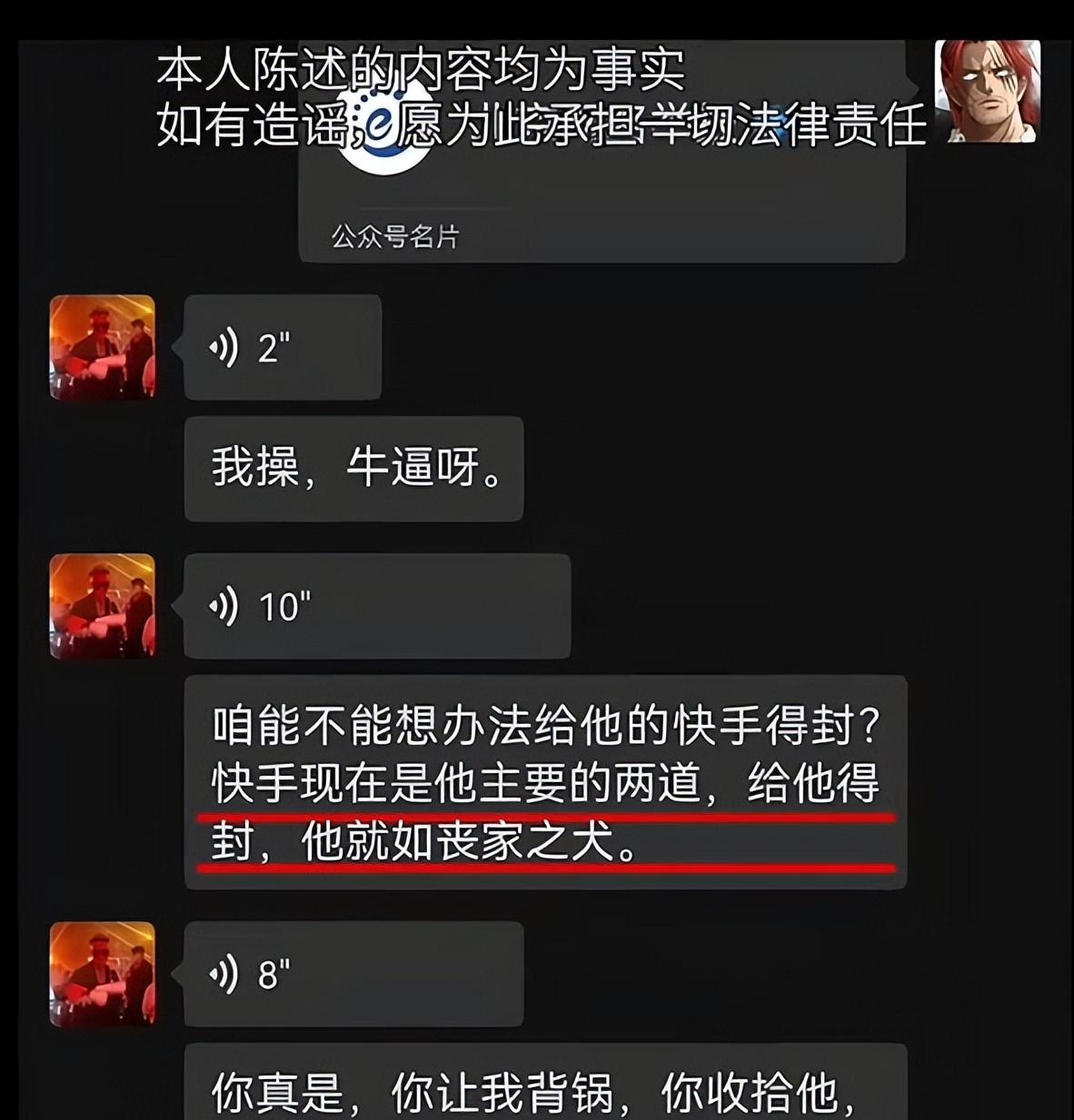
Task: Open the red-haired avatar at top right
Action: click(x=988, y=91)
